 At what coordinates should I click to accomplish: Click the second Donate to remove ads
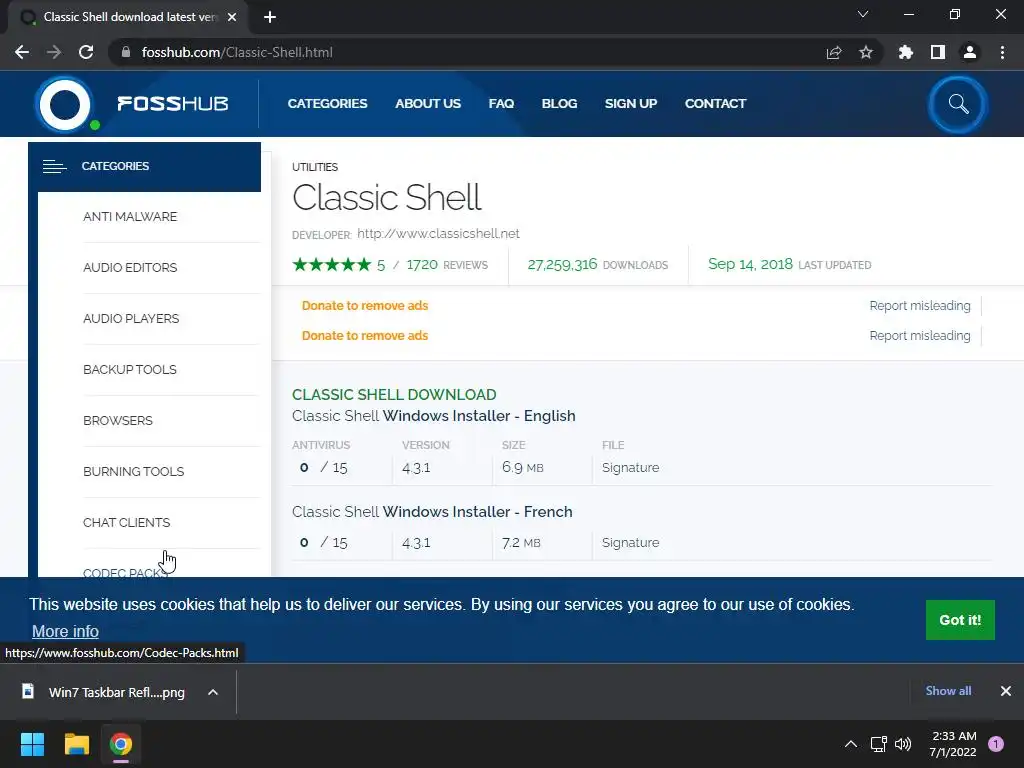click(x=364, y=336)
